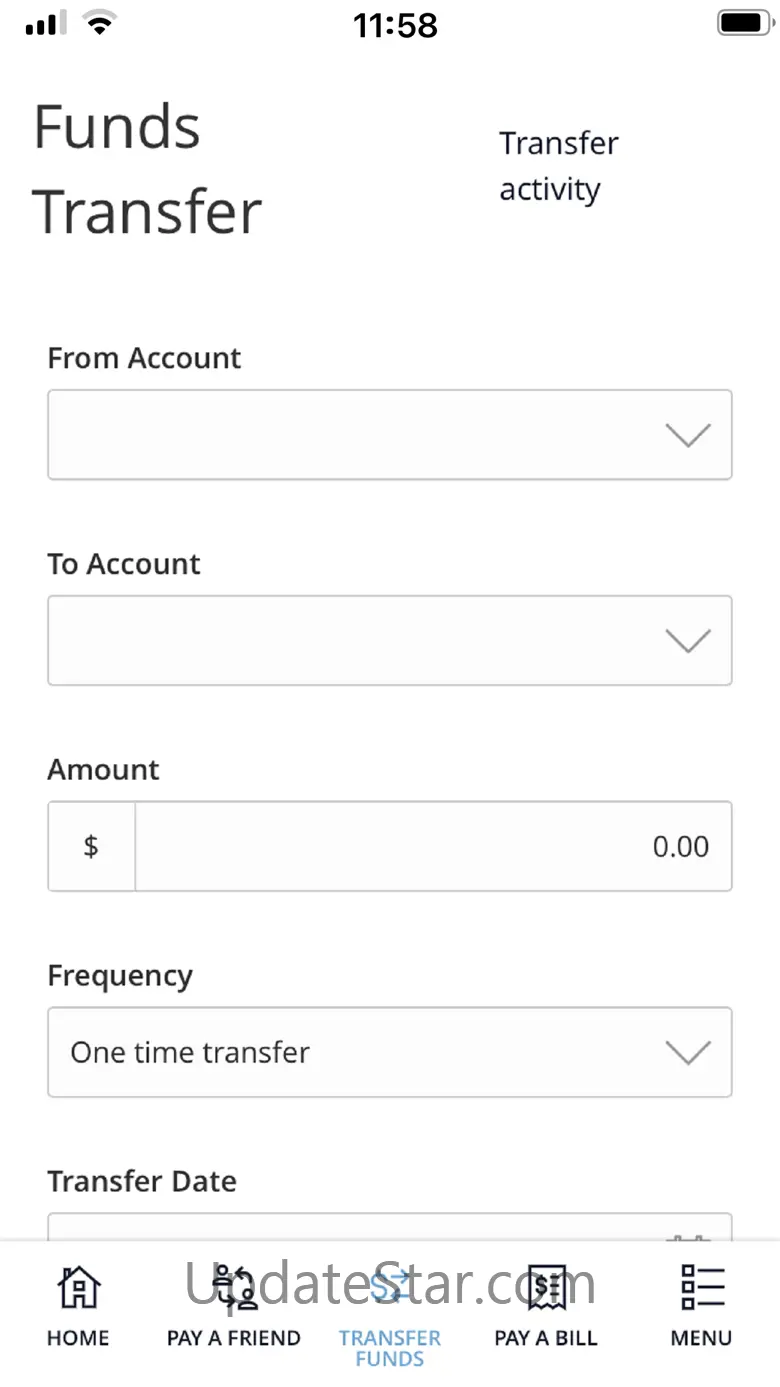
Task: Tap the Wi-Fi icon in status bar
Action: pos(99,24)
